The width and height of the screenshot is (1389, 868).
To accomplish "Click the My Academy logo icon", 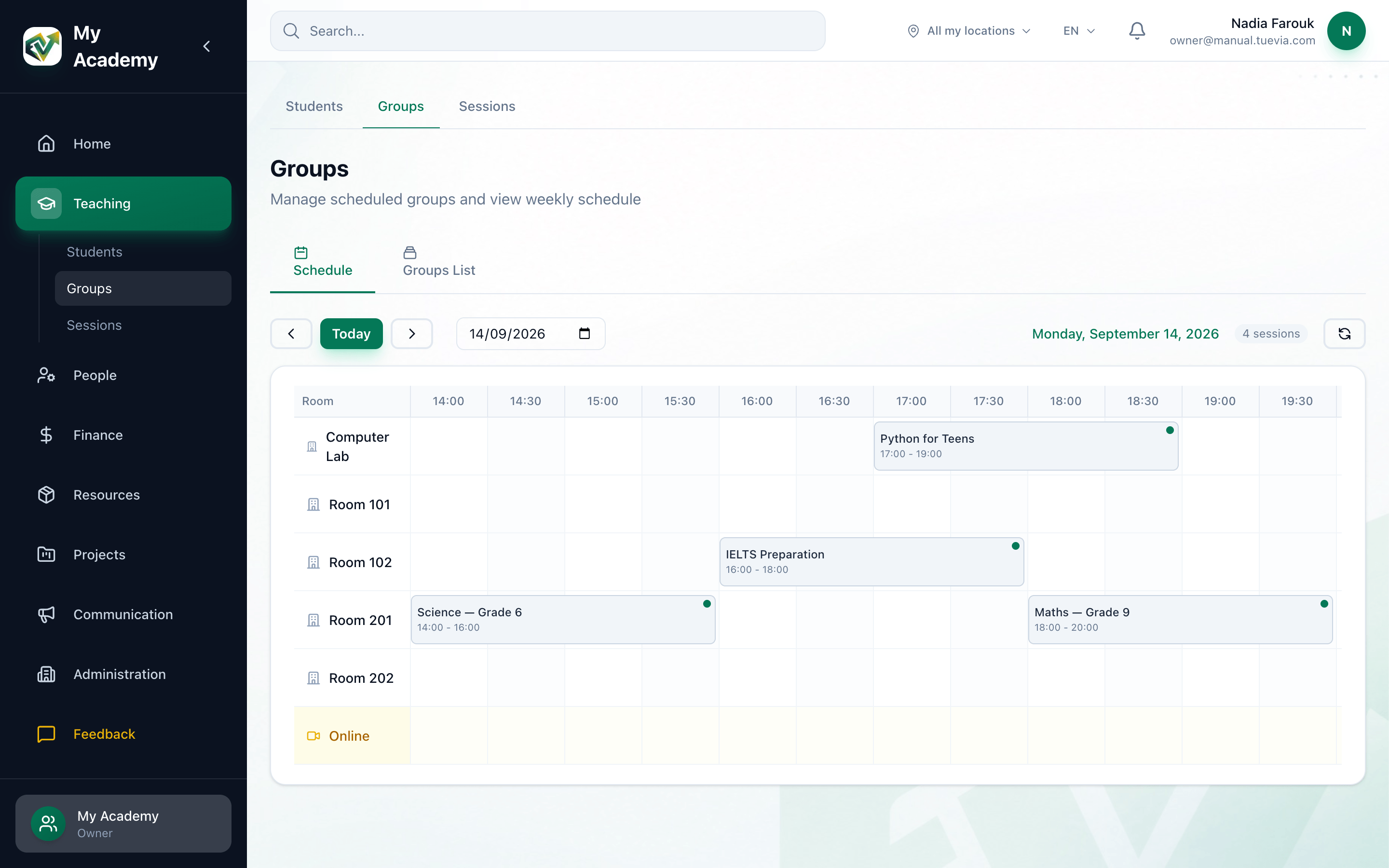I will point(42,46).
